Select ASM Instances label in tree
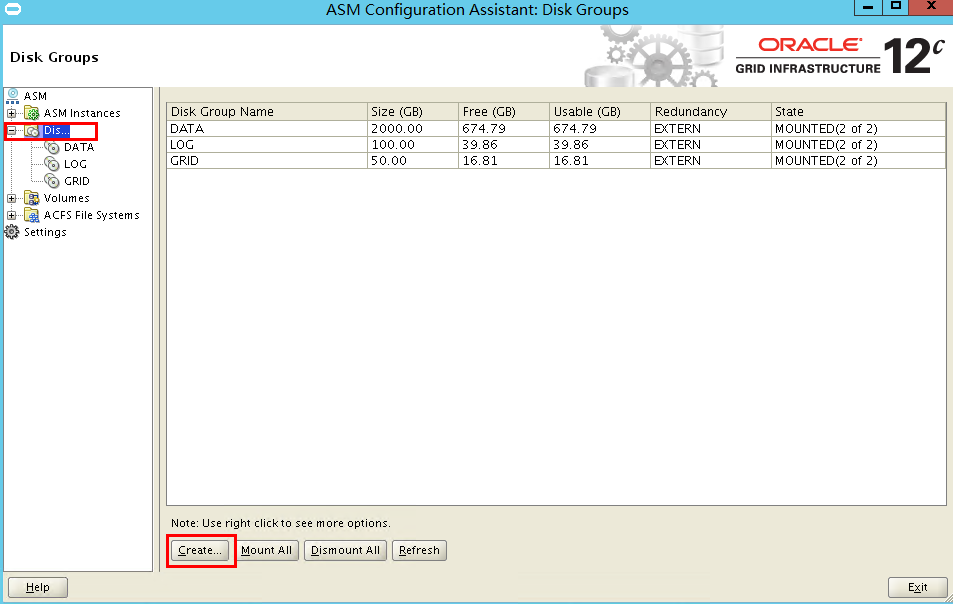 [82, 113]
